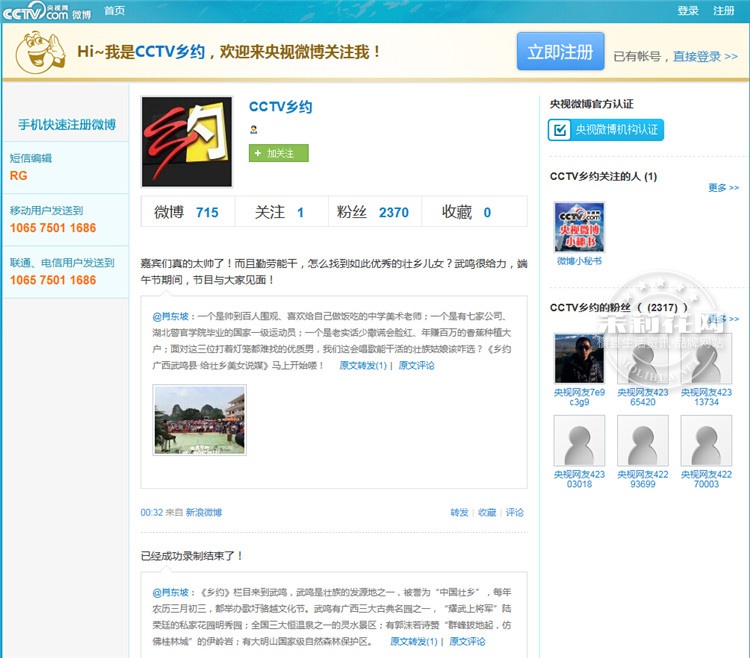Image resolution: width=750 pixels, height=658 pixels.
Task: Click 注册 in the top bar
Action: pyautogui.click(x=724, y=11)
